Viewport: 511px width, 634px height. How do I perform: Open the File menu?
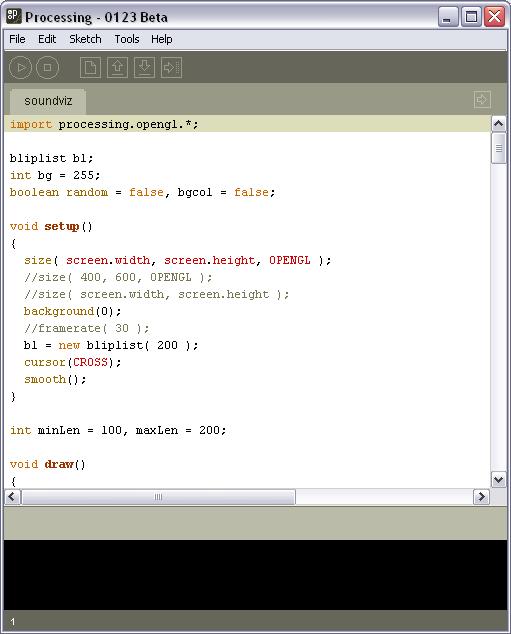click(17, 39)
